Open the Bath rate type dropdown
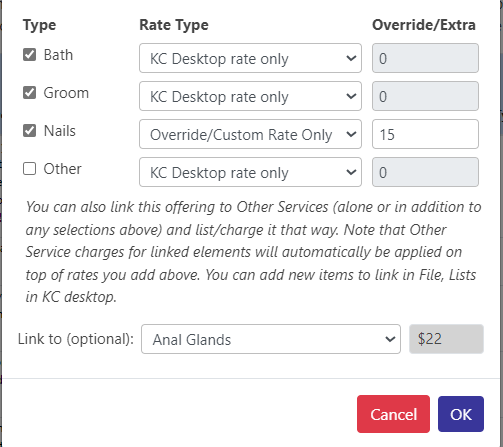503x447 pixels. pyautogui.click(x=250, y=58)
